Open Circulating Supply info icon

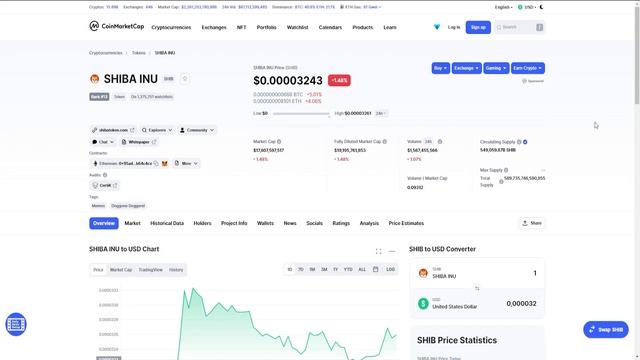519,142
